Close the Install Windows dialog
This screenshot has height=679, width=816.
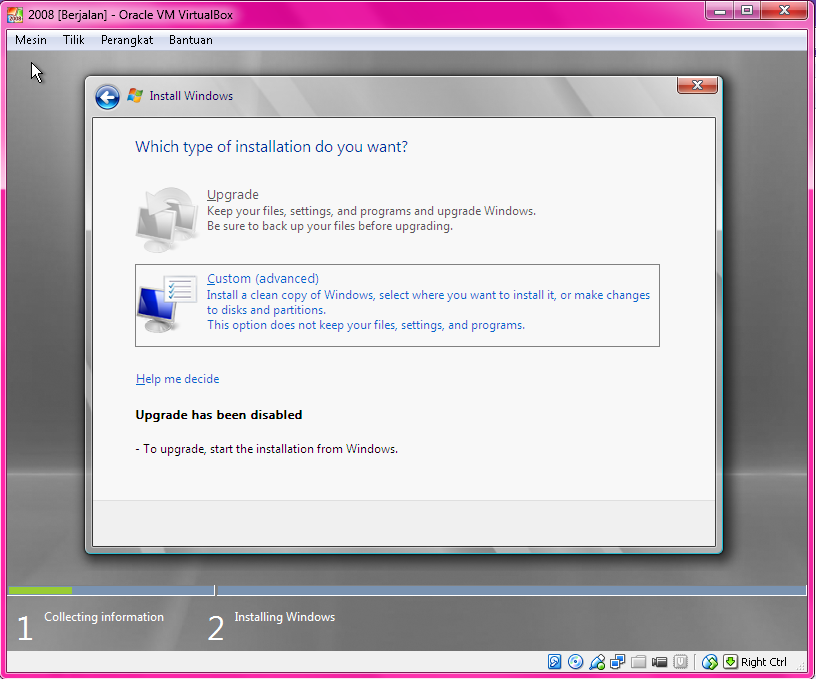[x=697, y=85]
